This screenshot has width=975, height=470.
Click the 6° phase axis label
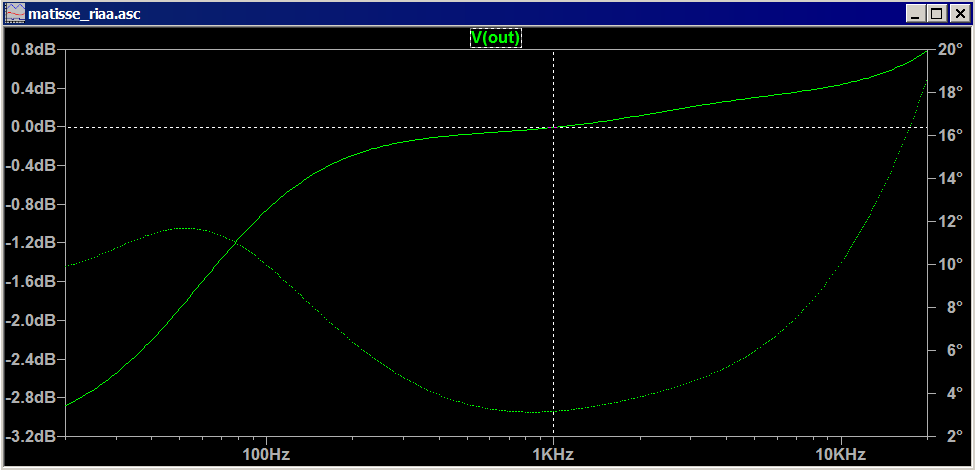947,351
